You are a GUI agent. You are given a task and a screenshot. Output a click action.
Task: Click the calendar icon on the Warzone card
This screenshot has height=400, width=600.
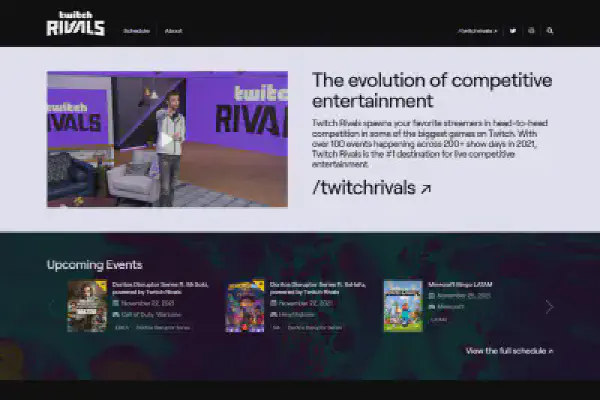pyautogui.click(x=116, y=303)
